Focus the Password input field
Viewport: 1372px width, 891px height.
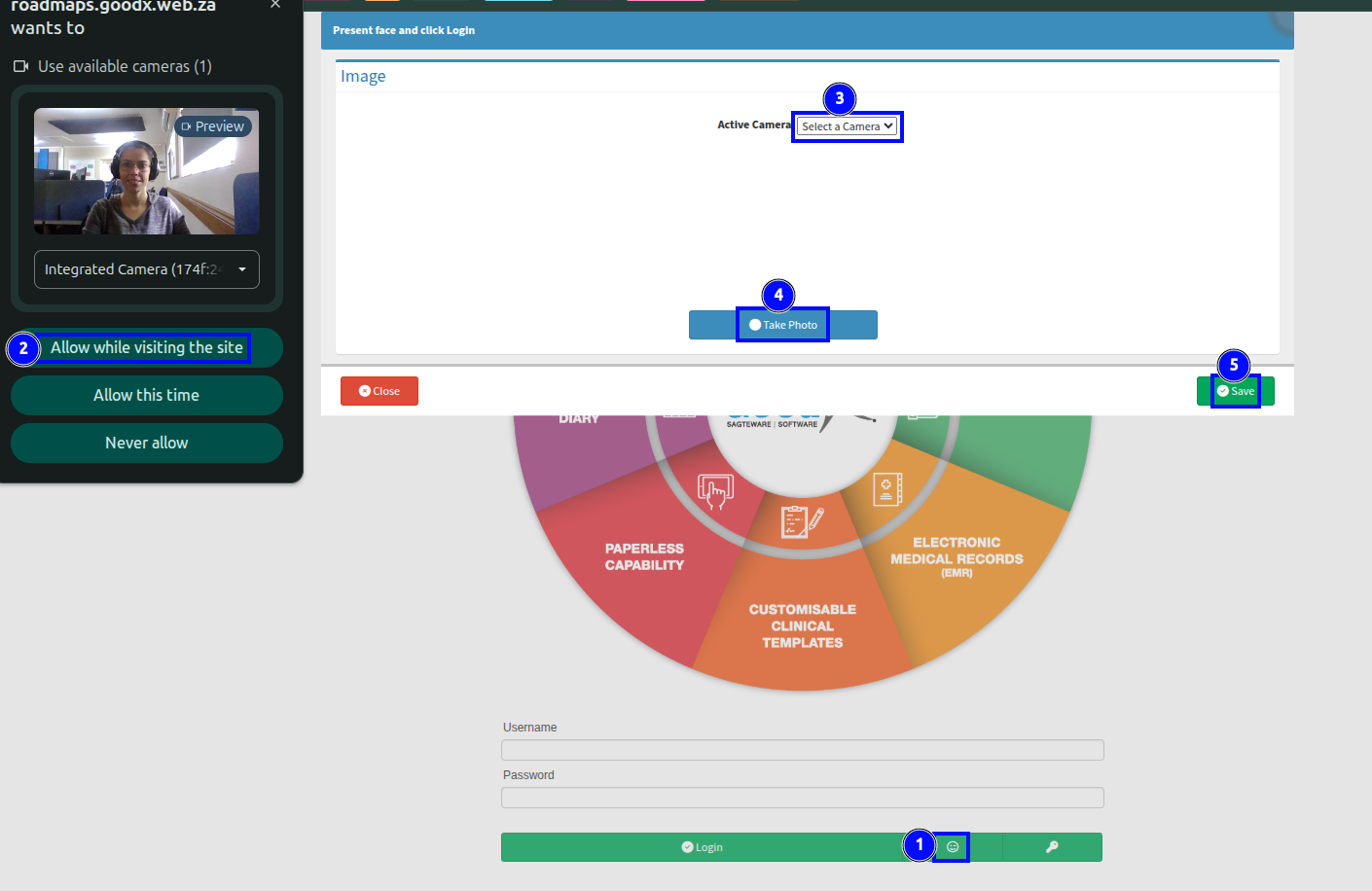pyautogui.click(x=803, y=798)
